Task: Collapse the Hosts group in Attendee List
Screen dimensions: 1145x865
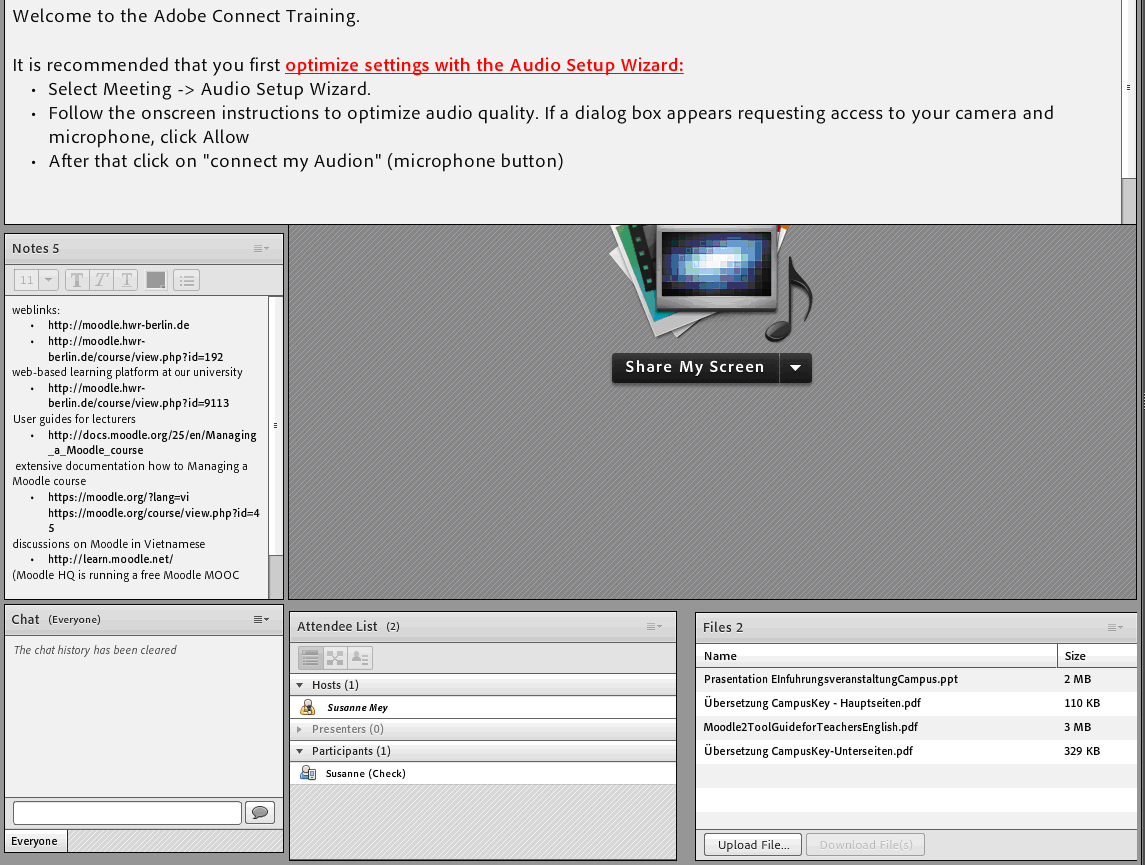Action: click(301, 685)
